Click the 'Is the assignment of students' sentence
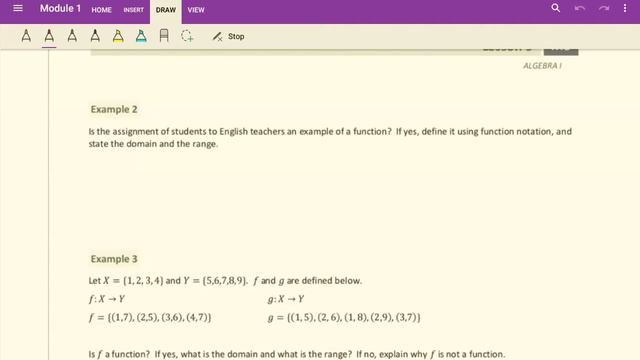The height and width of the screenshot is (360, 640). tap(330, 131)
